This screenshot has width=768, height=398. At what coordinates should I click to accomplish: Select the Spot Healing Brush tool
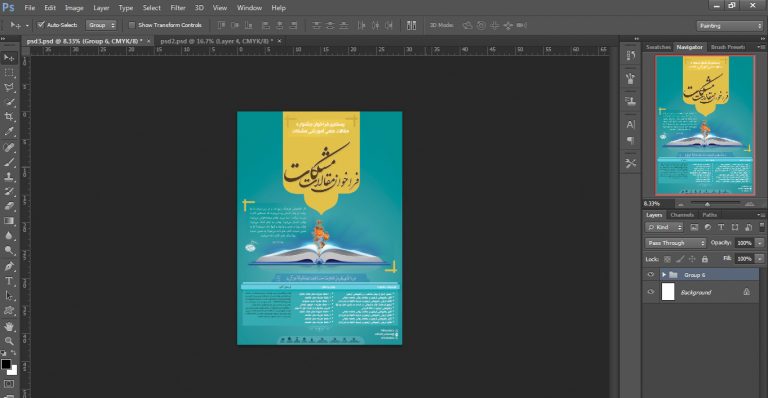[x=9, y=147]
